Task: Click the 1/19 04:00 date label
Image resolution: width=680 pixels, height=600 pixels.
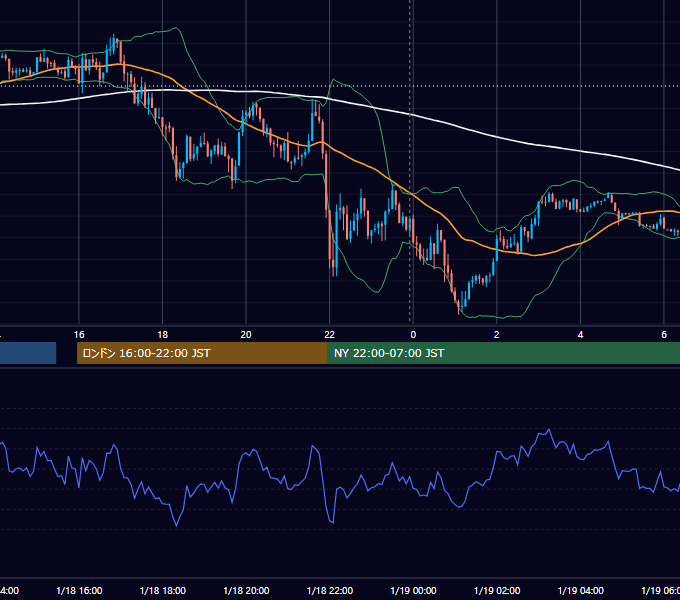Action: (581, 591)
